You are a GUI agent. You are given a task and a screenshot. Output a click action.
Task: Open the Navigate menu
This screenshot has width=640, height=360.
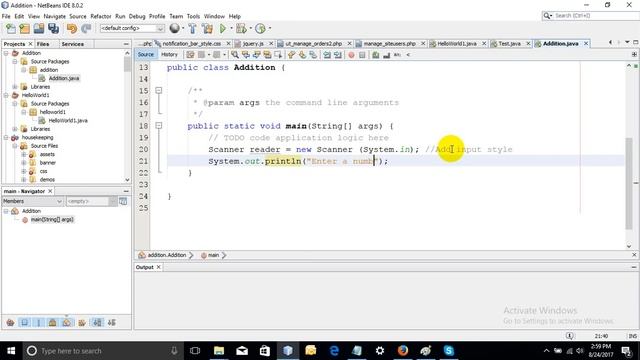(55, 16)
